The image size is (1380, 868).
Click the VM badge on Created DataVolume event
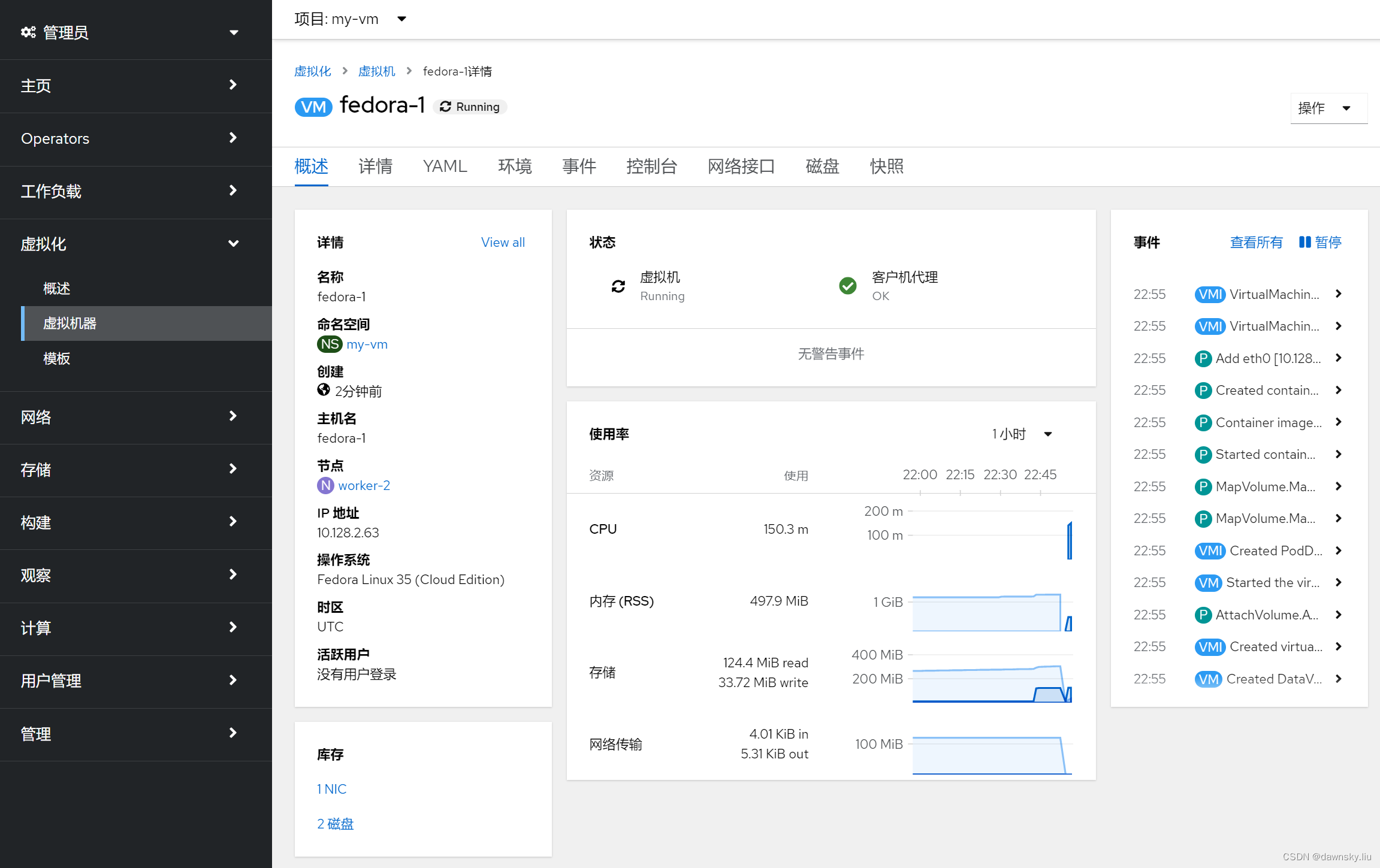tap(1209, 679)
